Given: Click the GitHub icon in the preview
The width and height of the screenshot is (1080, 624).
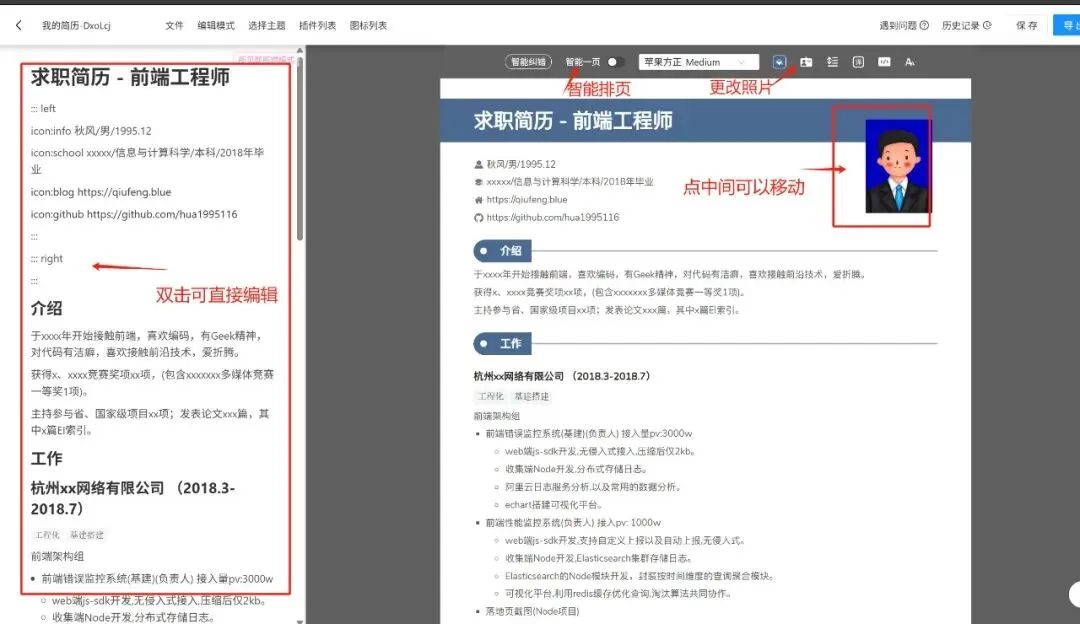Looking at the screenshot, I should tap(479, 218).
